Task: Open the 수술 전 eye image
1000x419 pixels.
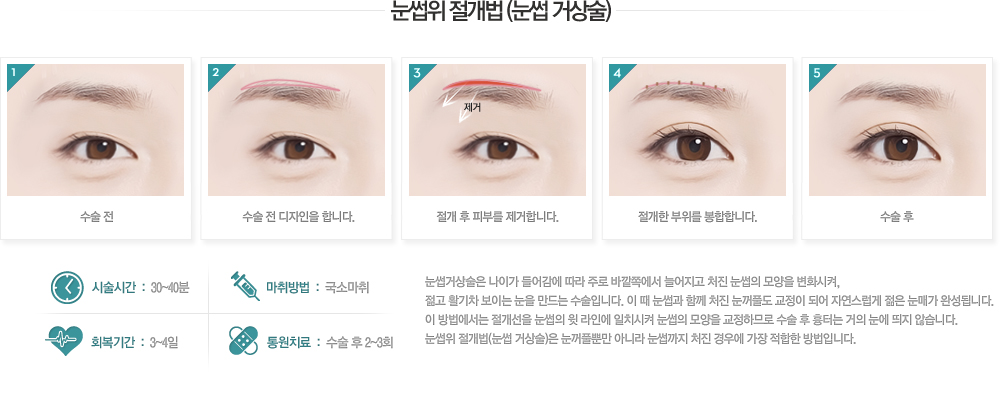Action: tap(96, 129)
